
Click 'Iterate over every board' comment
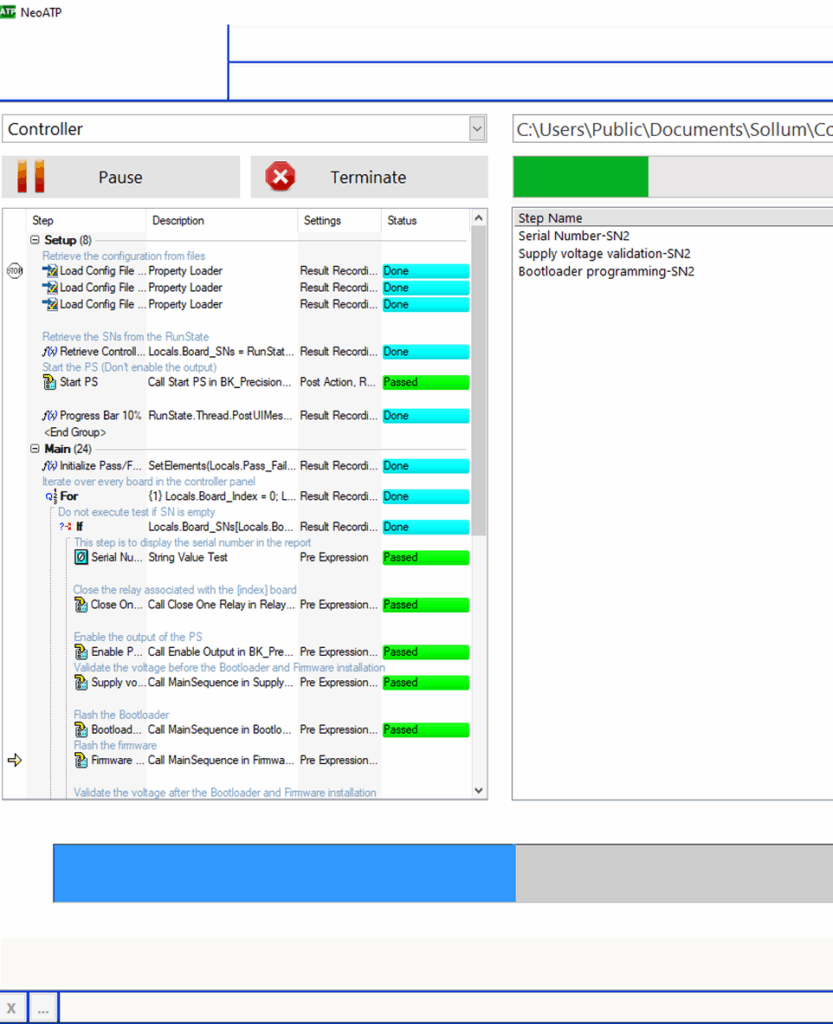[149, 481]
